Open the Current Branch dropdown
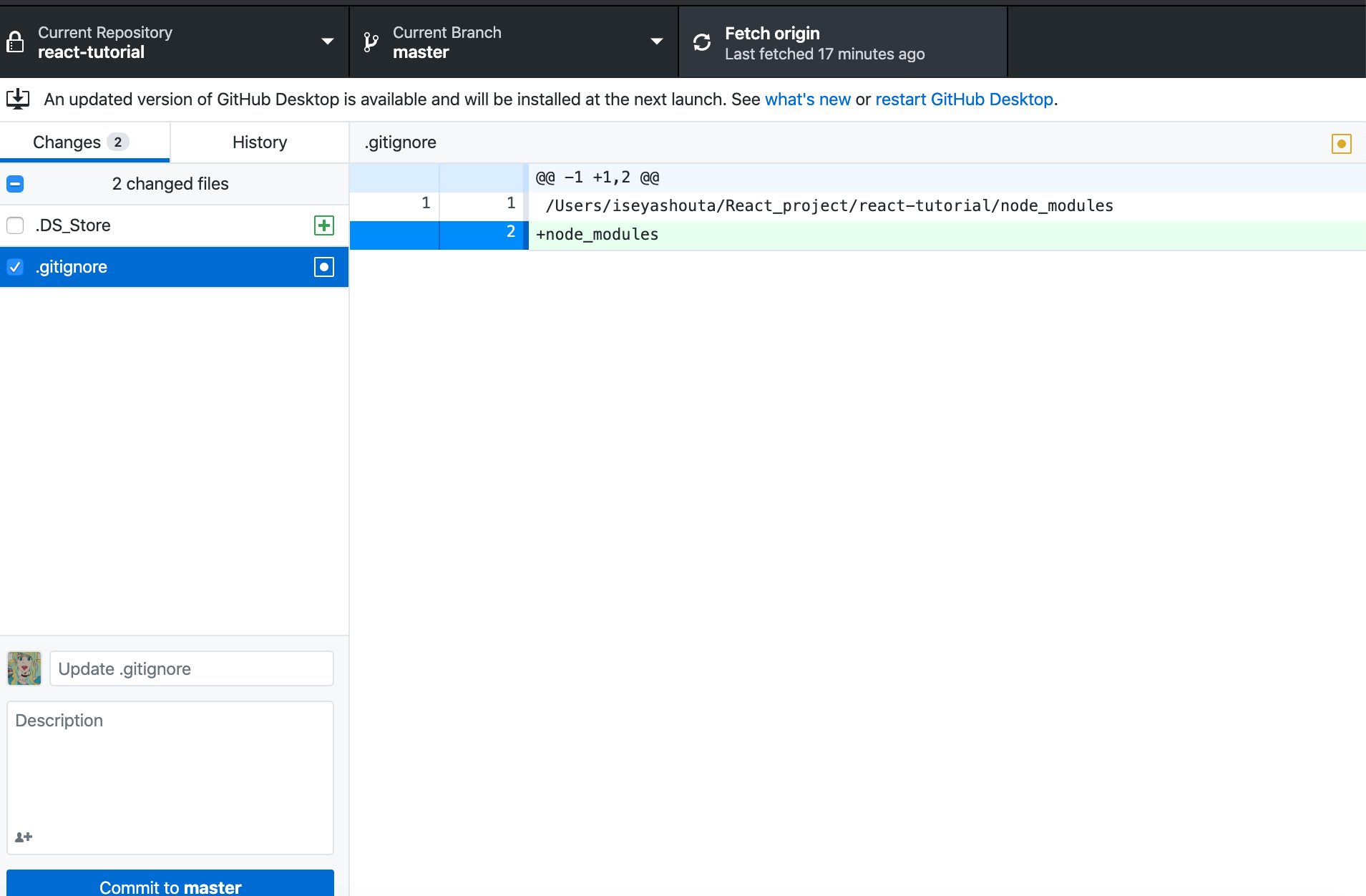Screen dimensions: 1366x896 click(514, 42)
